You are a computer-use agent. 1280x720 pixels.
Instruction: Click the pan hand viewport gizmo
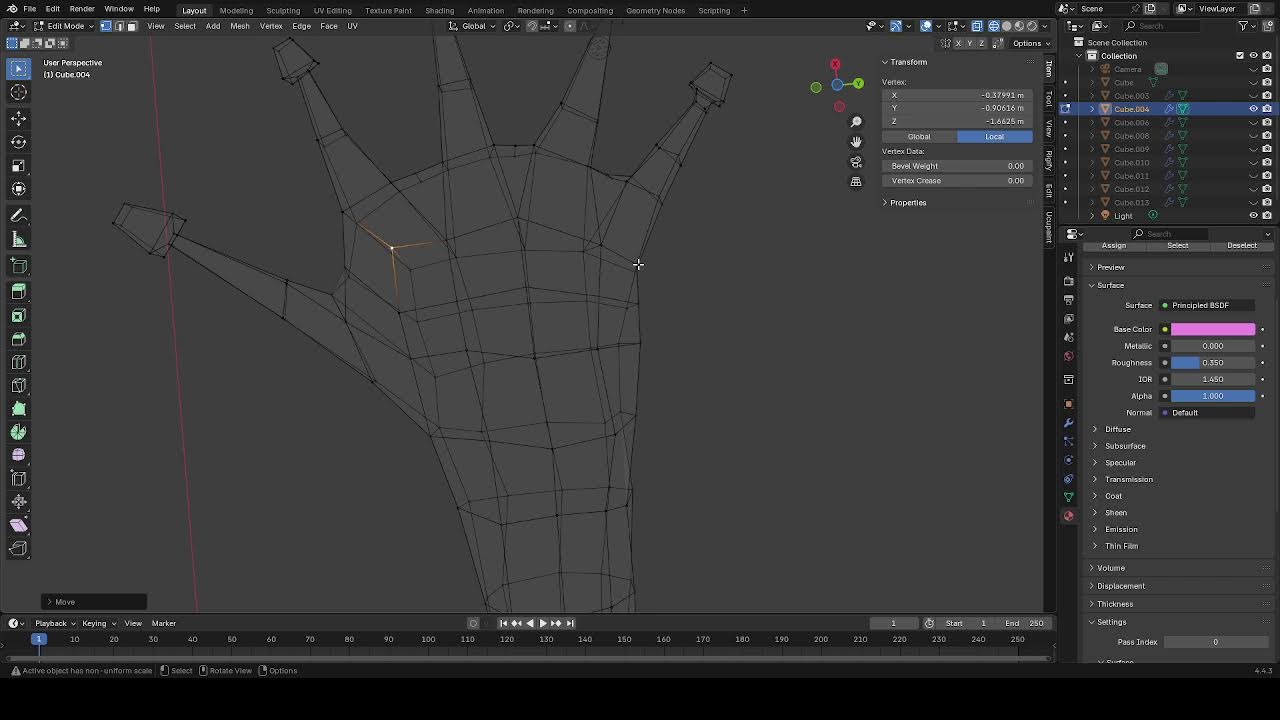856,142
